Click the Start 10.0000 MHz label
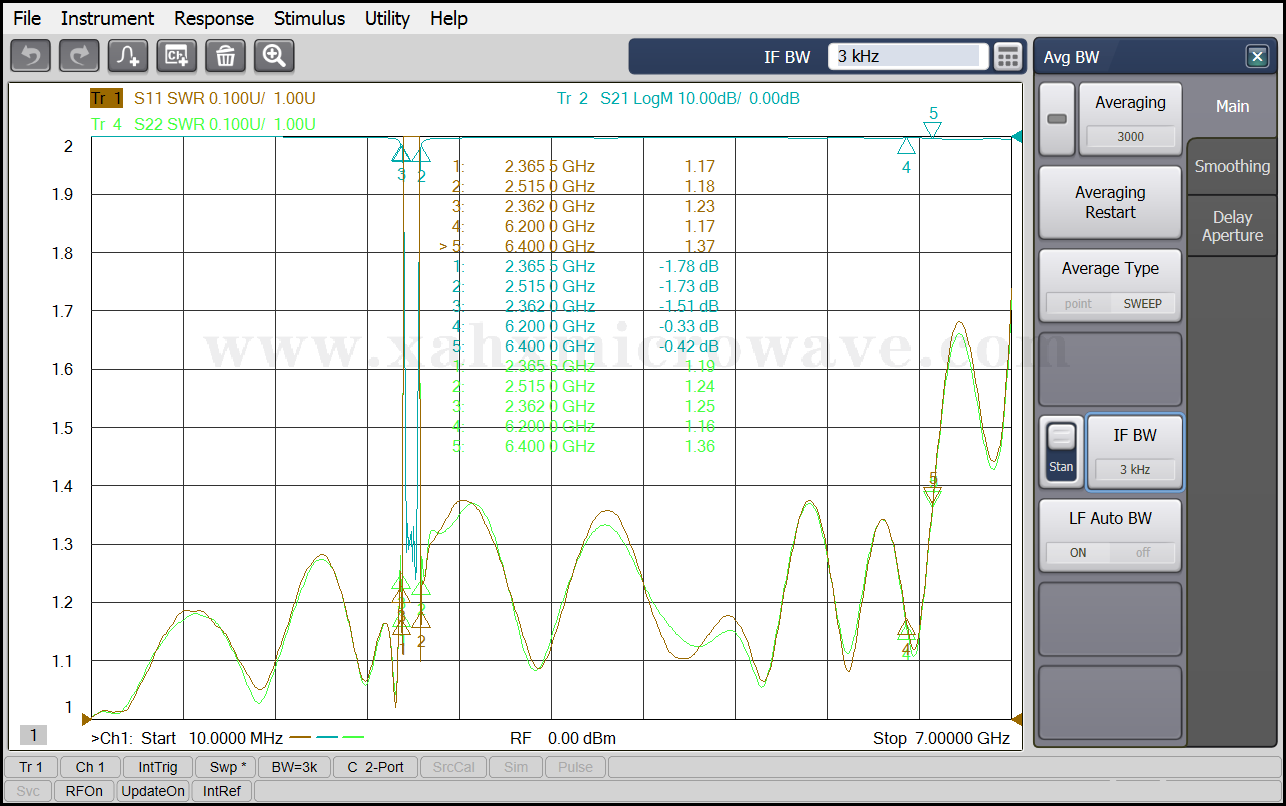 pos(212,738)
